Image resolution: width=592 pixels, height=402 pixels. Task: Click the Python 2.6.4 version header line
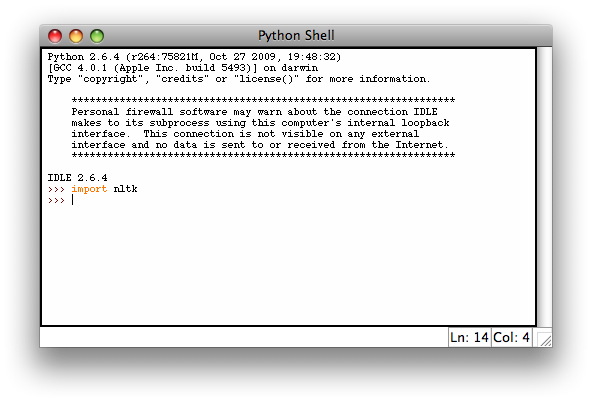pyautogui.click(x=194, y=57)
